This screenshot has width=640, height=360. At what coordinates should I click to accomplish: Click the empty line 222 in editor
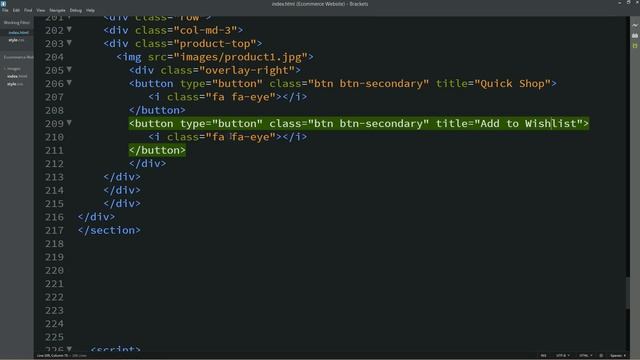tap(351, 297)
